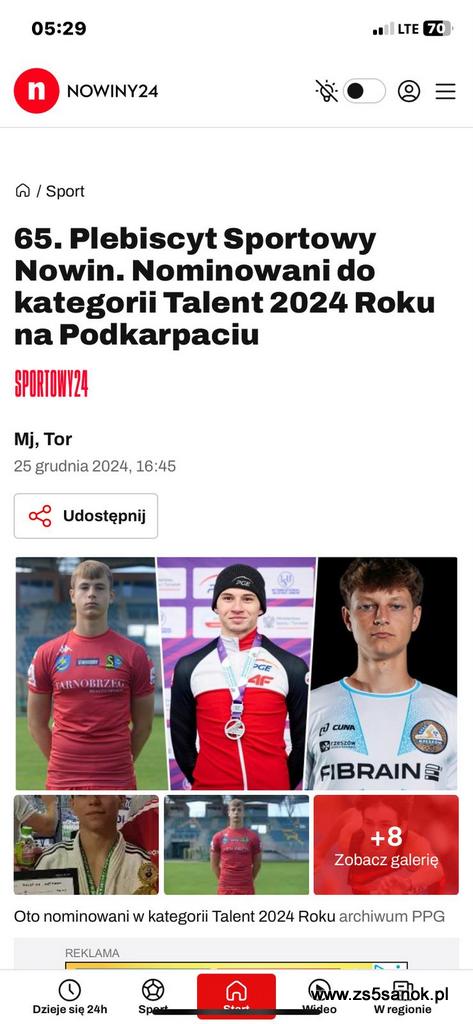Image resolution: width=473 pixels, height=1024 pixels.
Task: Click the share icon inside Udostępnij
Action: point(40,516)
